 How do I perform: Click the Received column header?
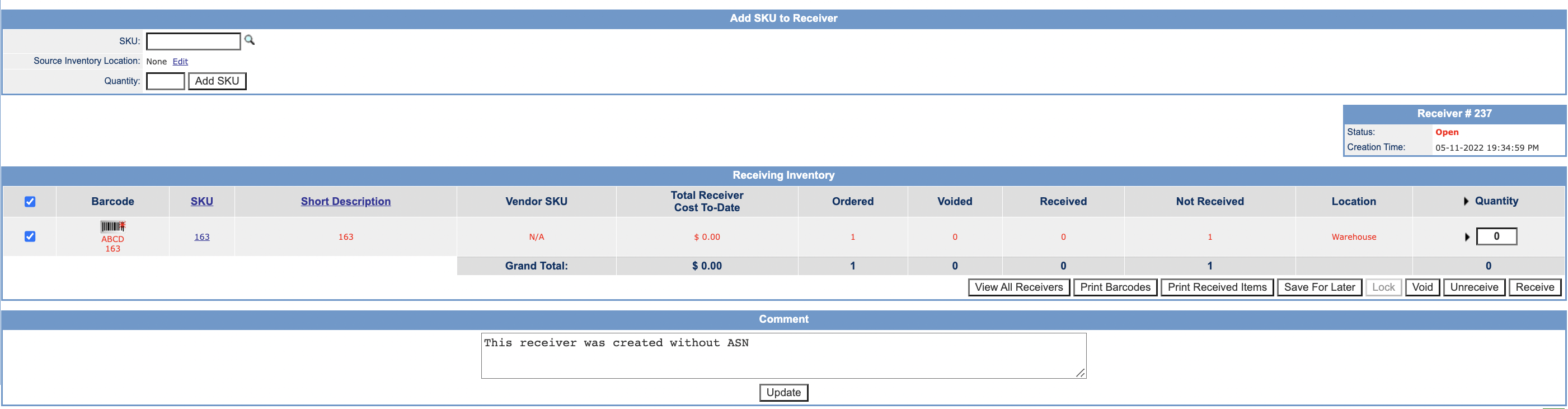click(1063, 202)
